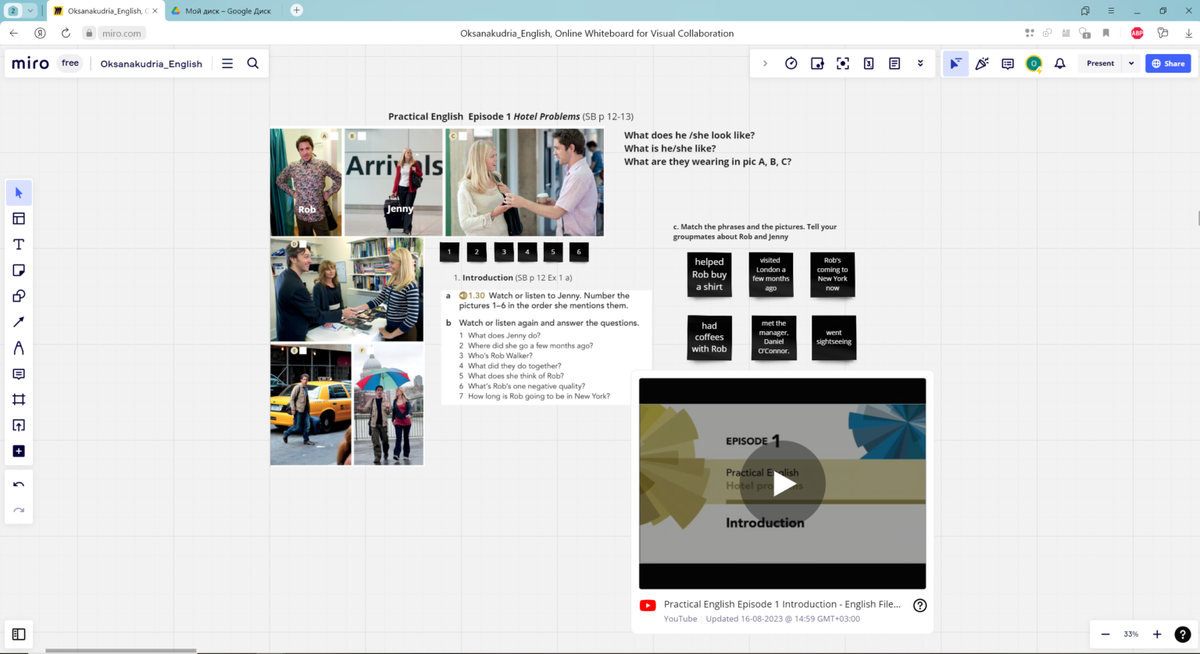The height and width of the screenshot is (654, 1200).
Task: Open the comments panel in top bar
Action: click(x=1008, y=63)
